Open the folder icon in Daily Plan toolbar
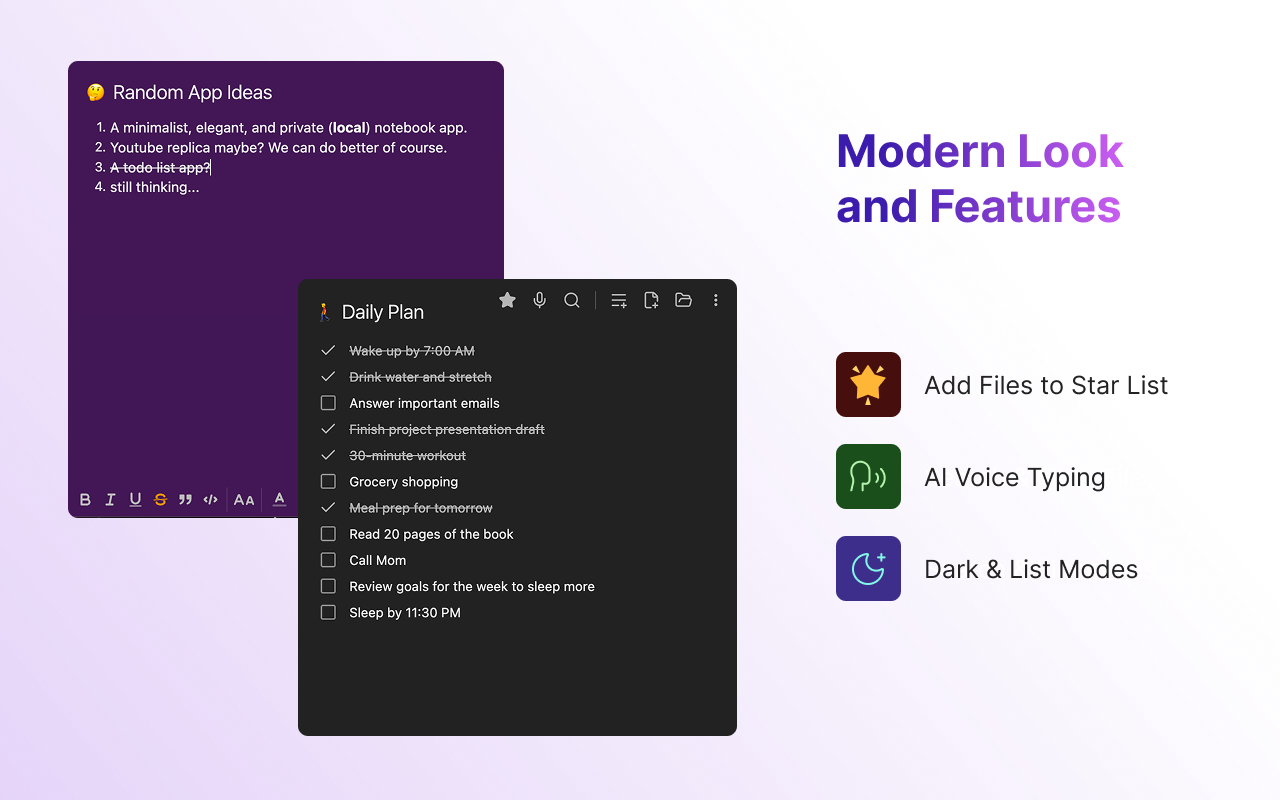This screenshot has height=800, width=1280. tap(684, 300)
